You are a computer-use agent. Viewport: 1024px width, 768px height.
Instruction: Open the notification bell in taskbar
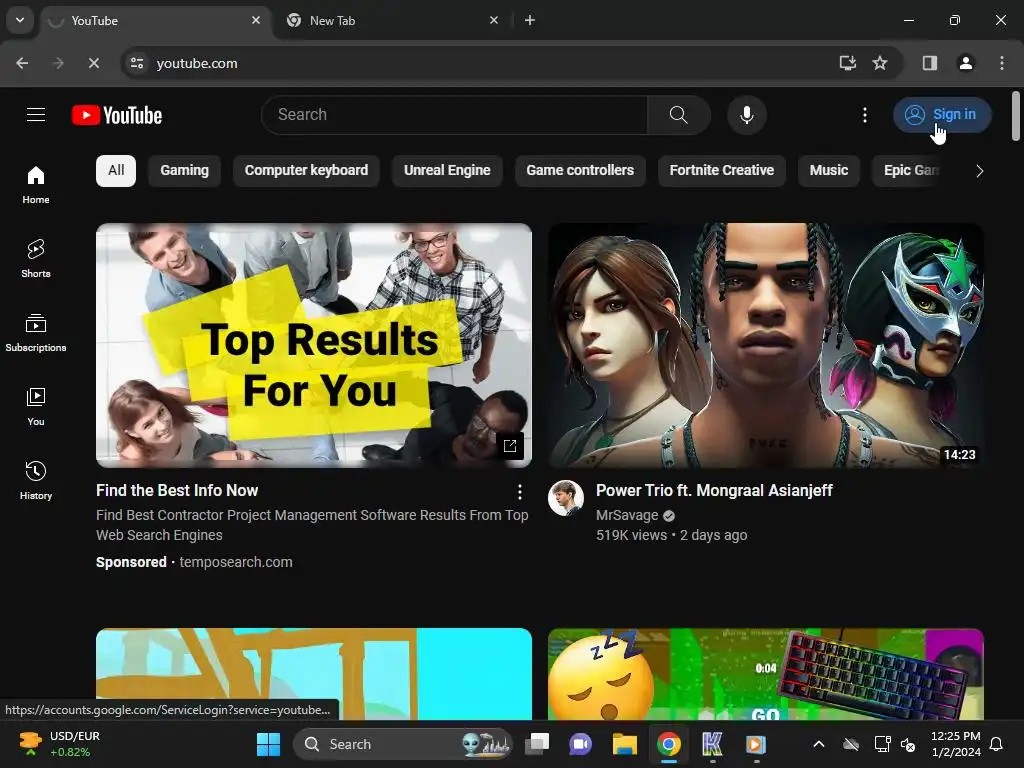[997, 744]
